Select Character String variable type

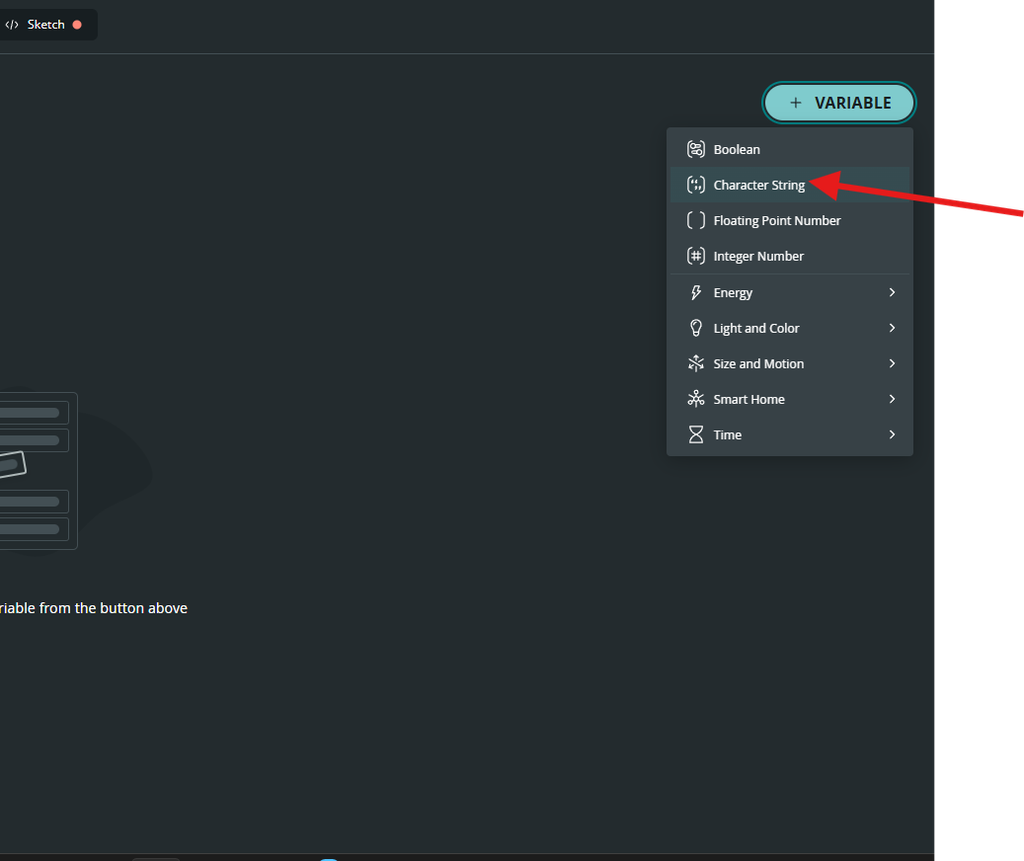(790, 185)
